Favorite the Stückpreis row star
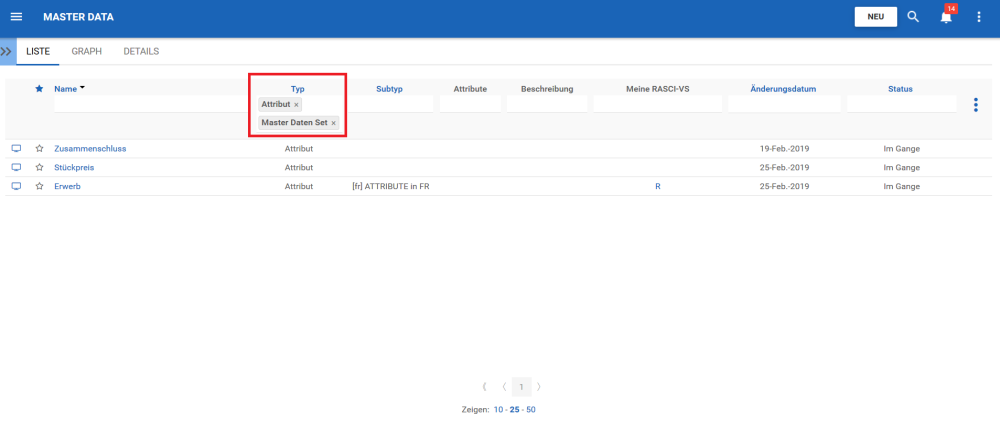Screen dimensions: 1000x427 click(40, 168)
